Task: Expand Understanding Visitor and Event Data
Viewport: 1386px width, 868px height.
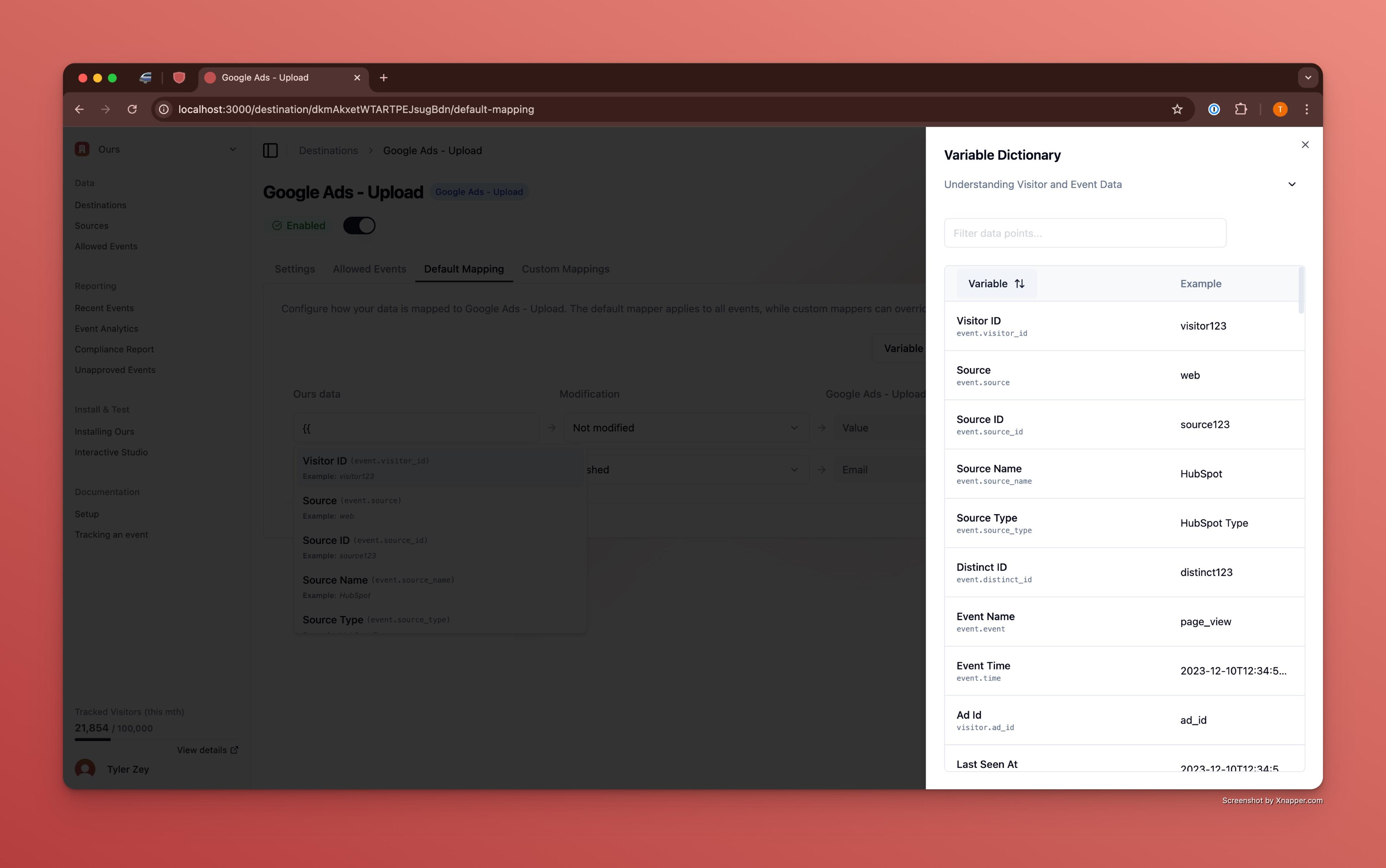Action: click(x=1291, y=184)
